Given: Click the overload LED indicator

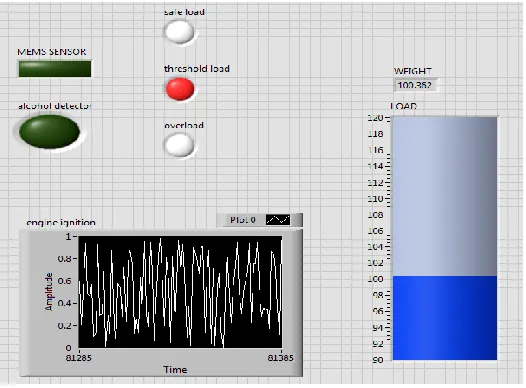Looking at the screenshot, I should tap(179, 145).
